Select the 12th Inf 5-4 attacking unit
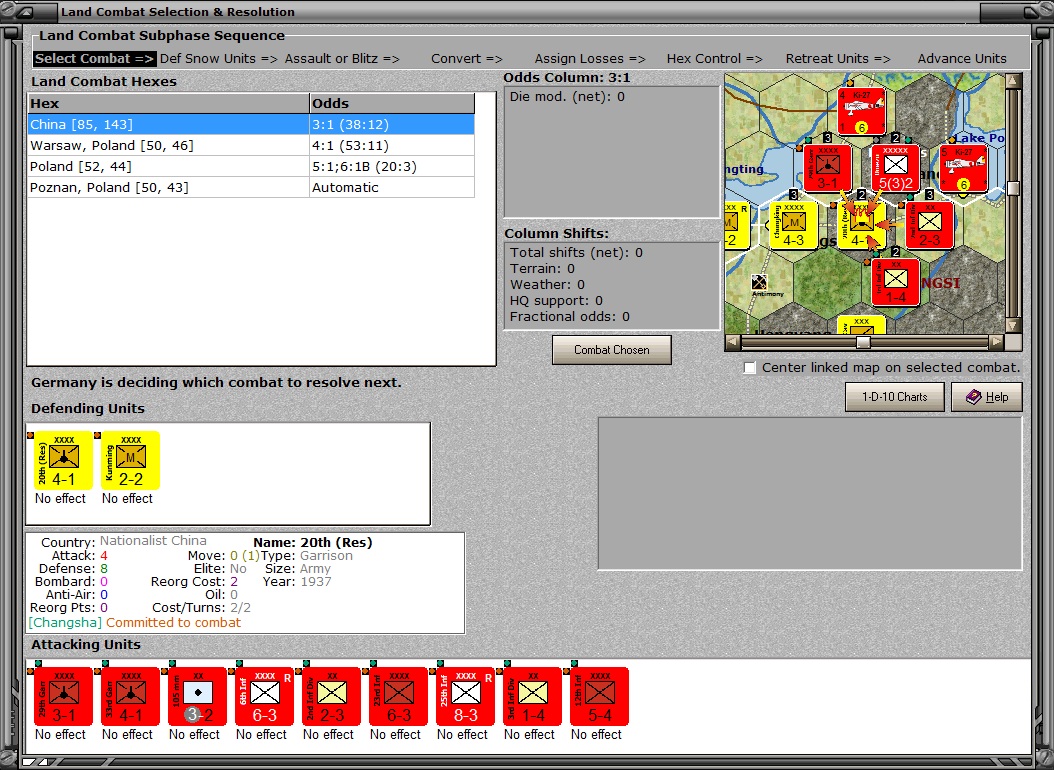This screenshot has width=1054, height=770. pyautogui.click(x=600, y=697)
